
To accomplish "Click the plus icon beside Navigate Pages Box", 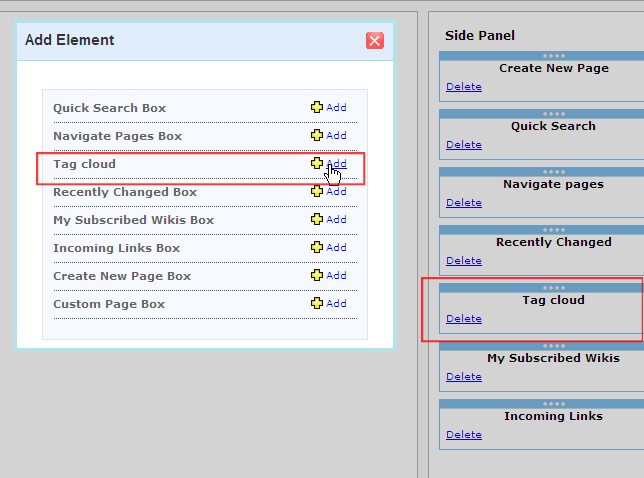I will [317, 135].
